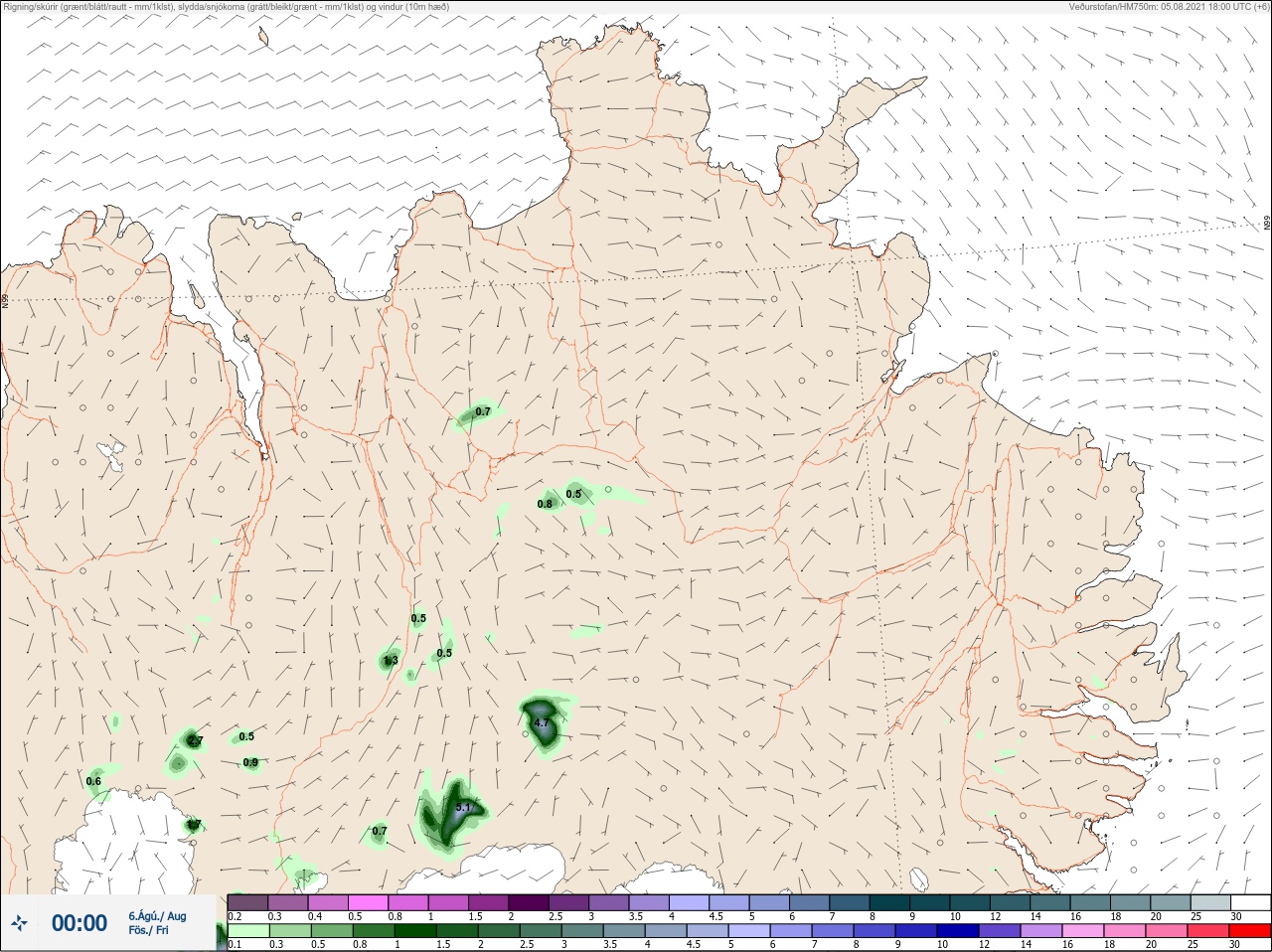Screen dimensions: 1272x952
Task: Click the 0.6 precipitation value on the map
Action: (93, 781)
